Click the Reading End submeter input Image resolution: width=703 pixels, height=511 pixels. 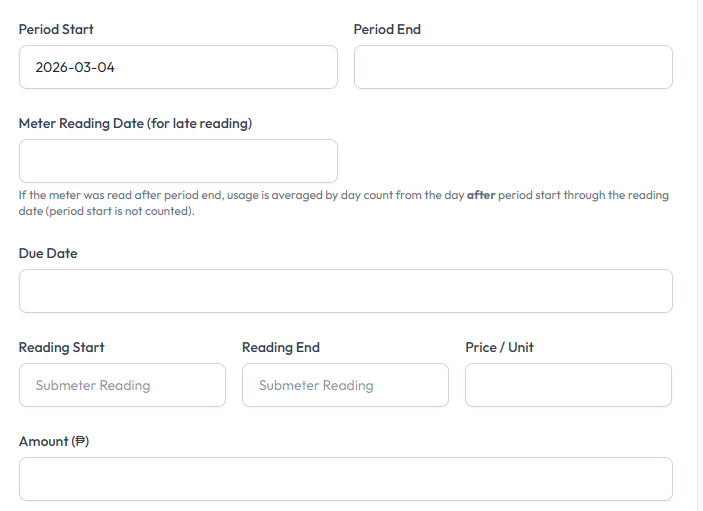(345, 385)
